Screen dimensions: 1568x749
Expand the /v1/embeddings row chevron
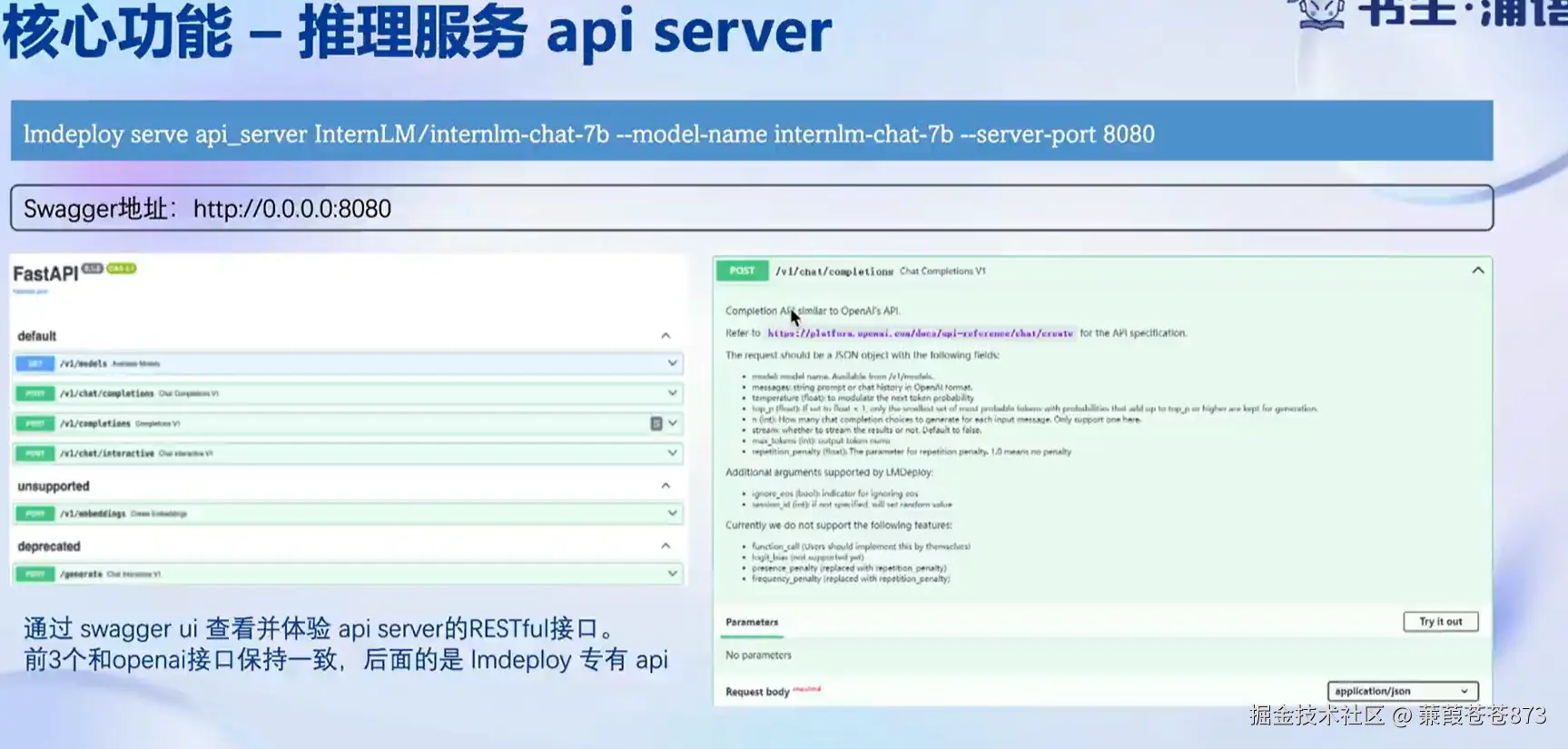673,513
